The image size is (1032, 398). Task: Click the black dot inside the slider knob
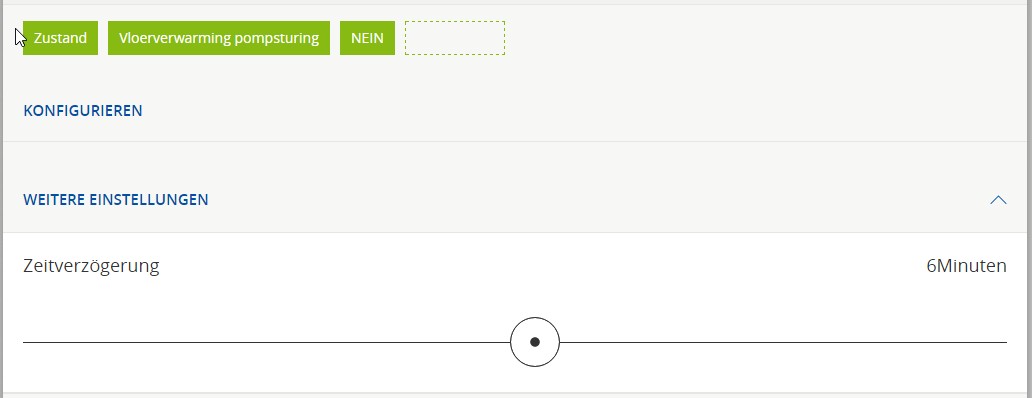535,342
